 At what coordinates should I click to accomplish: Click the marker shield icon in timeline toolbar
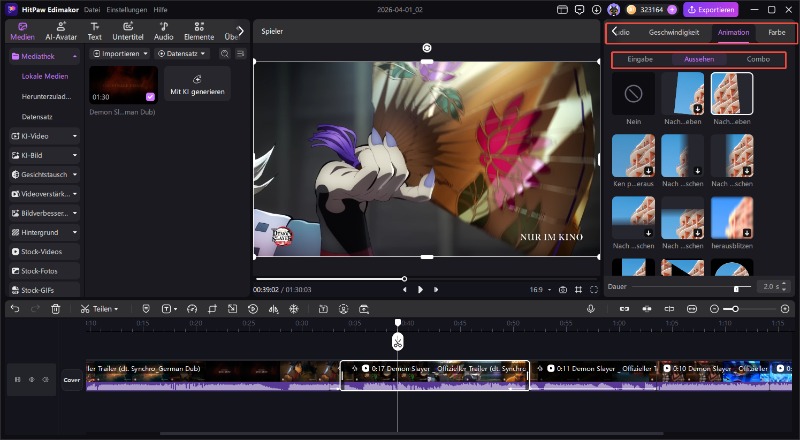tap(146, 309)
